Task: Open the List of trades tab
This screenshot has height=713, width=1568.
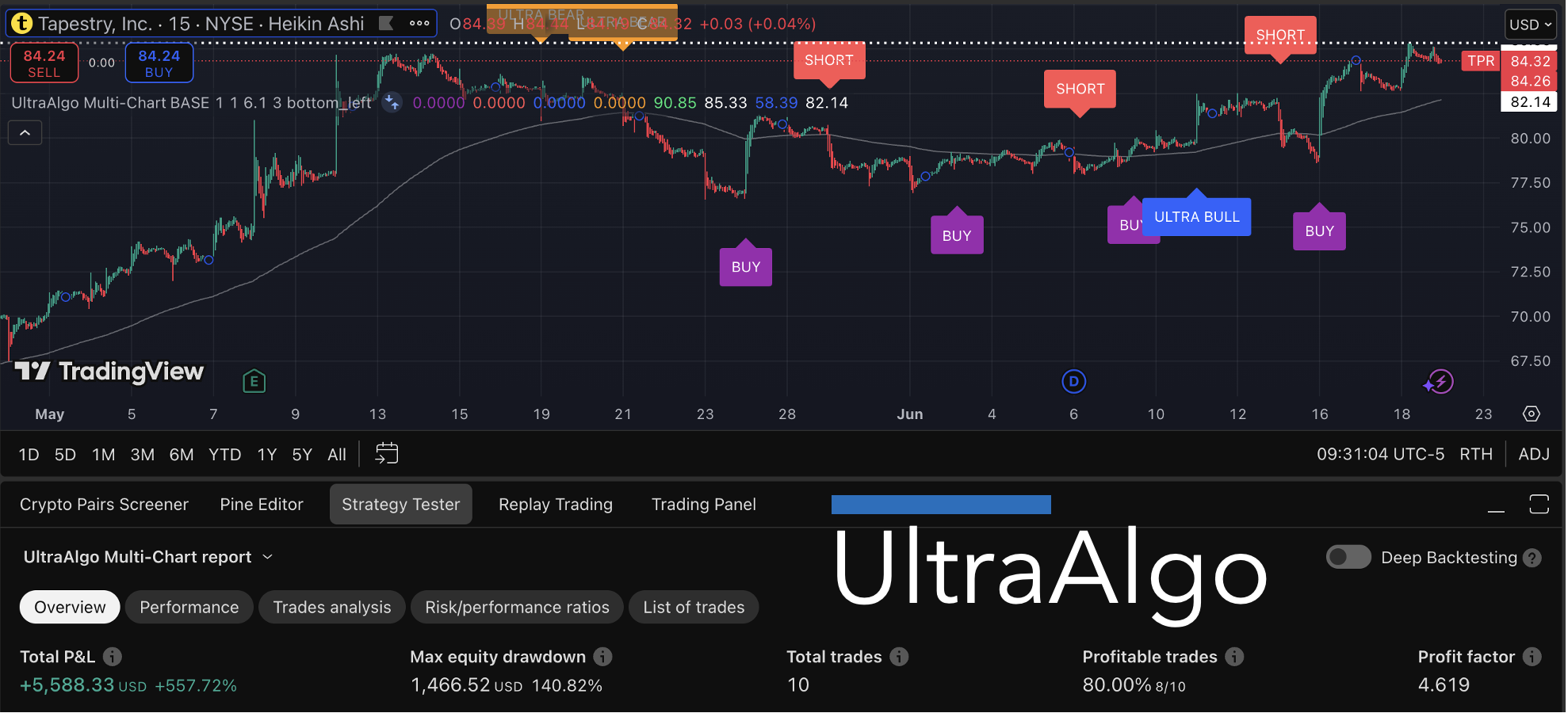Action: [x=694, y=608]
